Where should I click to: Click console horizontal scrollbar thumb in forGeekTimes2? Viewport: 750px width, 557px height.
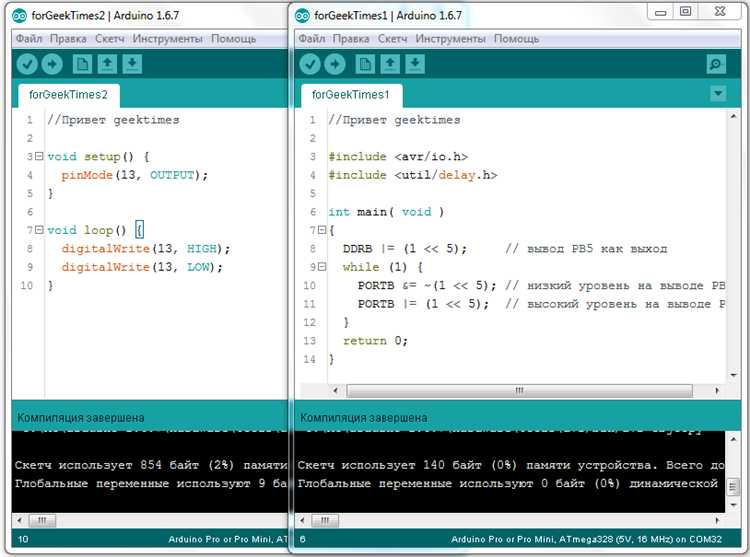click(42, 520)
